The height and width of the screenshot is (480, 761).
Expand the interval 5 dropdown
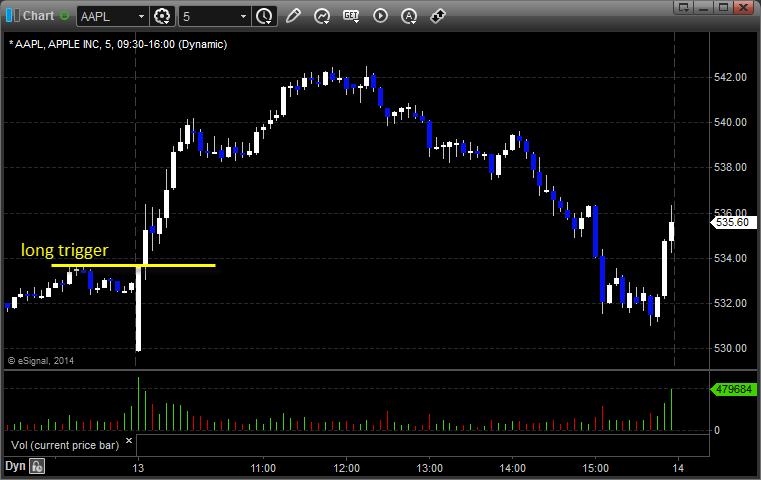(243, 17)
